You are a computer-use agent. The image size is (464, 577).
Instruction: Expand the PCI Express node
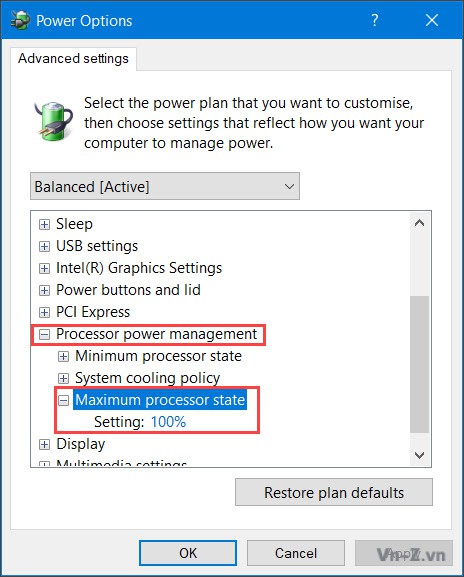click(x=44, y=312)
